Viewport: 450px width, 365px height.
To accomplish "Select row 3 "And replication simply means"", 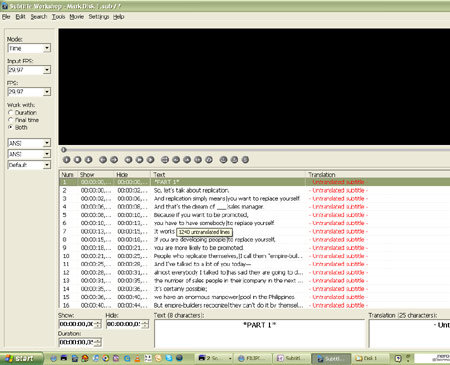I will click(255, 199).
